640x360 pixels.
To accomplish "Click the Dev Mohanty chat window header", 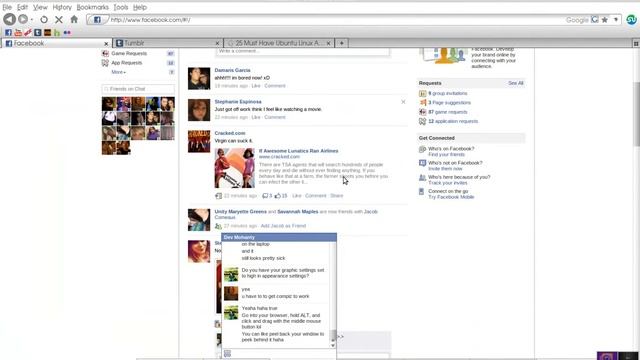I will tap(279, 237).
